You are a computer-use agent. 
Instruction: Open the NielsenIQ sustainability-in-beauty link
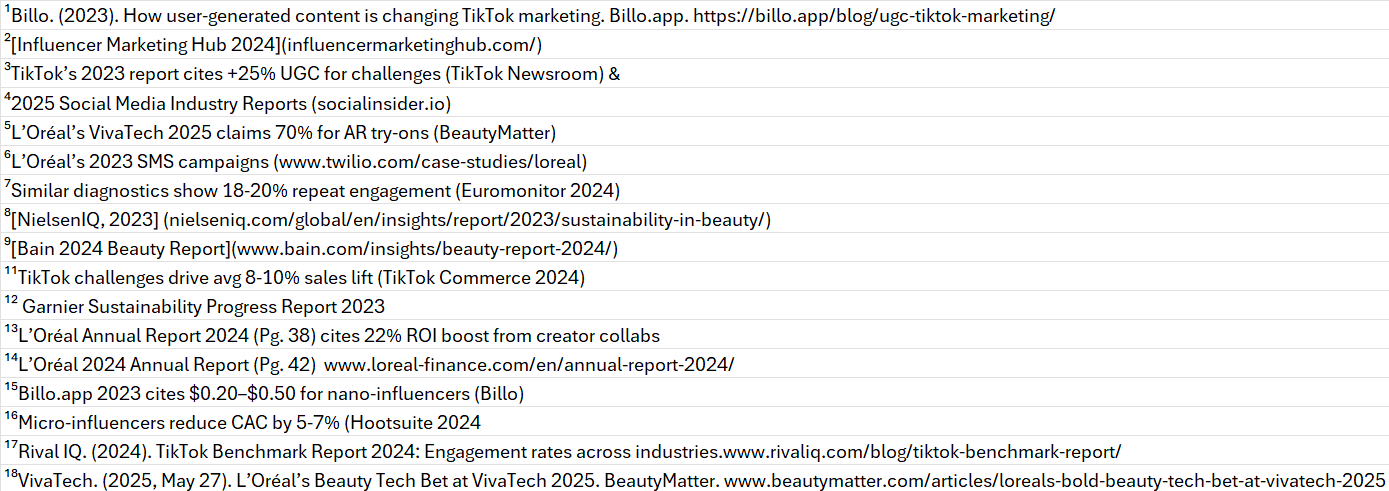[467, 219]
